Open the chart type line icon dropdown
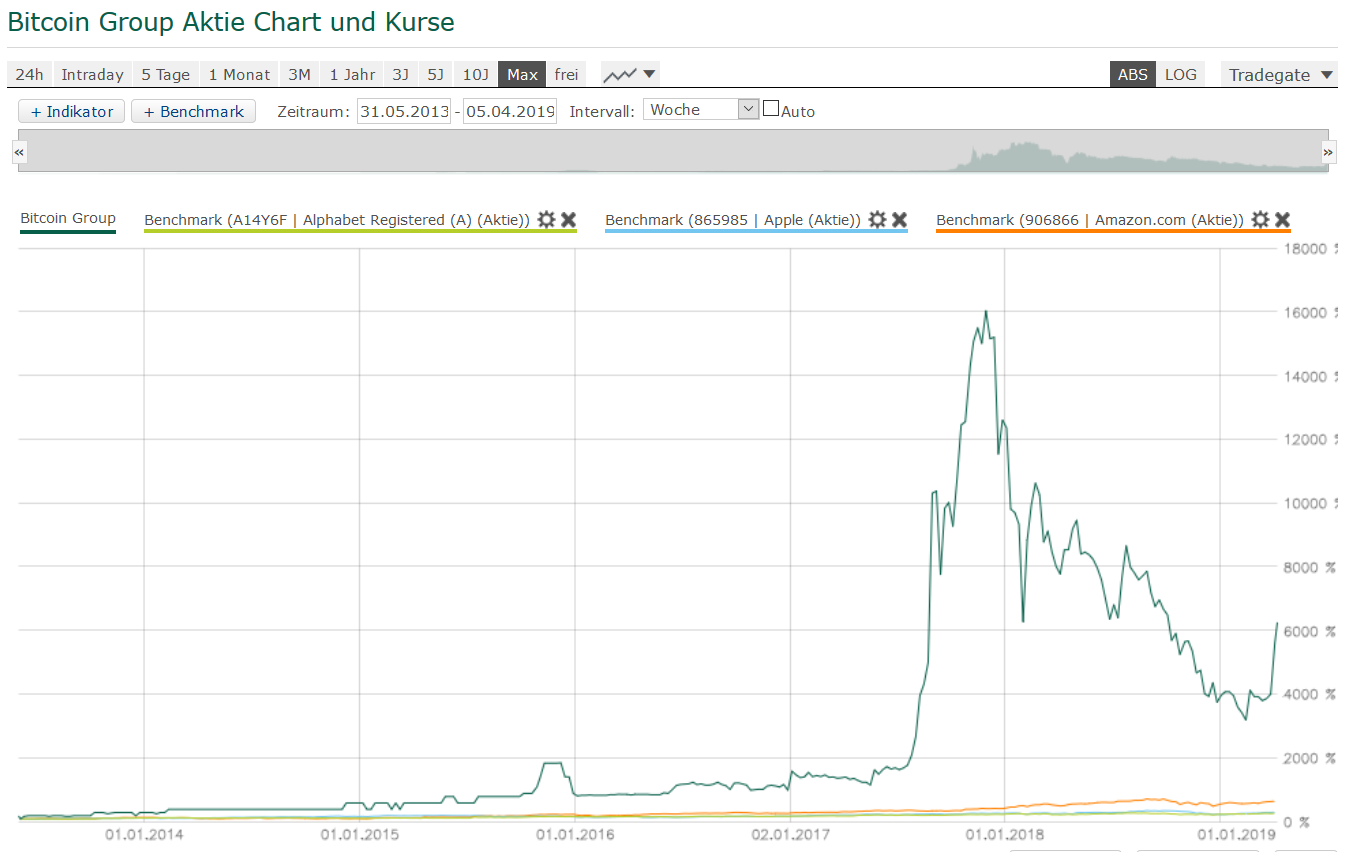This screenshot has width=1353, height=852. click(x=630, y=74)
